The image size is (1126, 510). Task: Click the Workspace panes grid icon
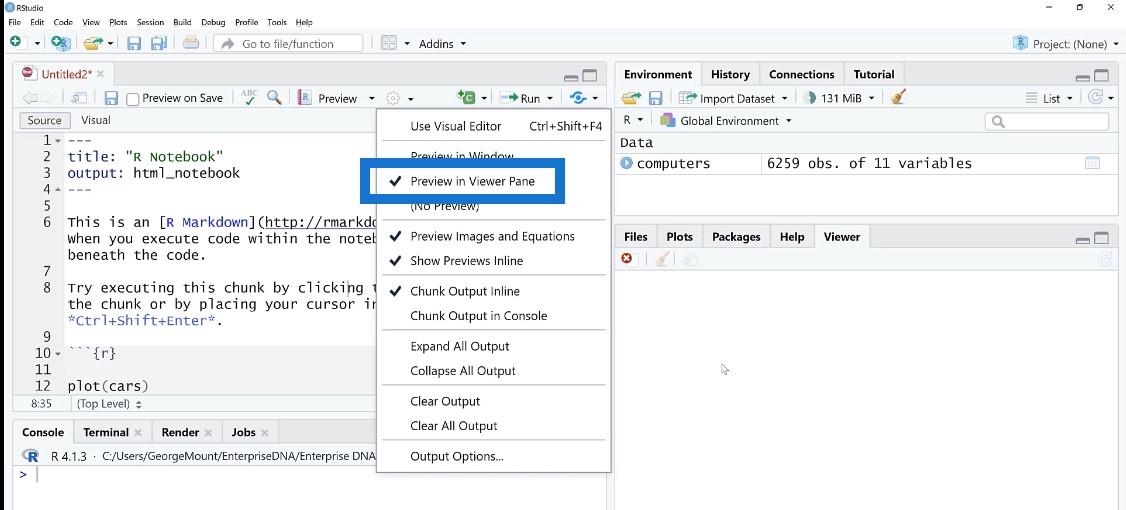pos(388,43)
